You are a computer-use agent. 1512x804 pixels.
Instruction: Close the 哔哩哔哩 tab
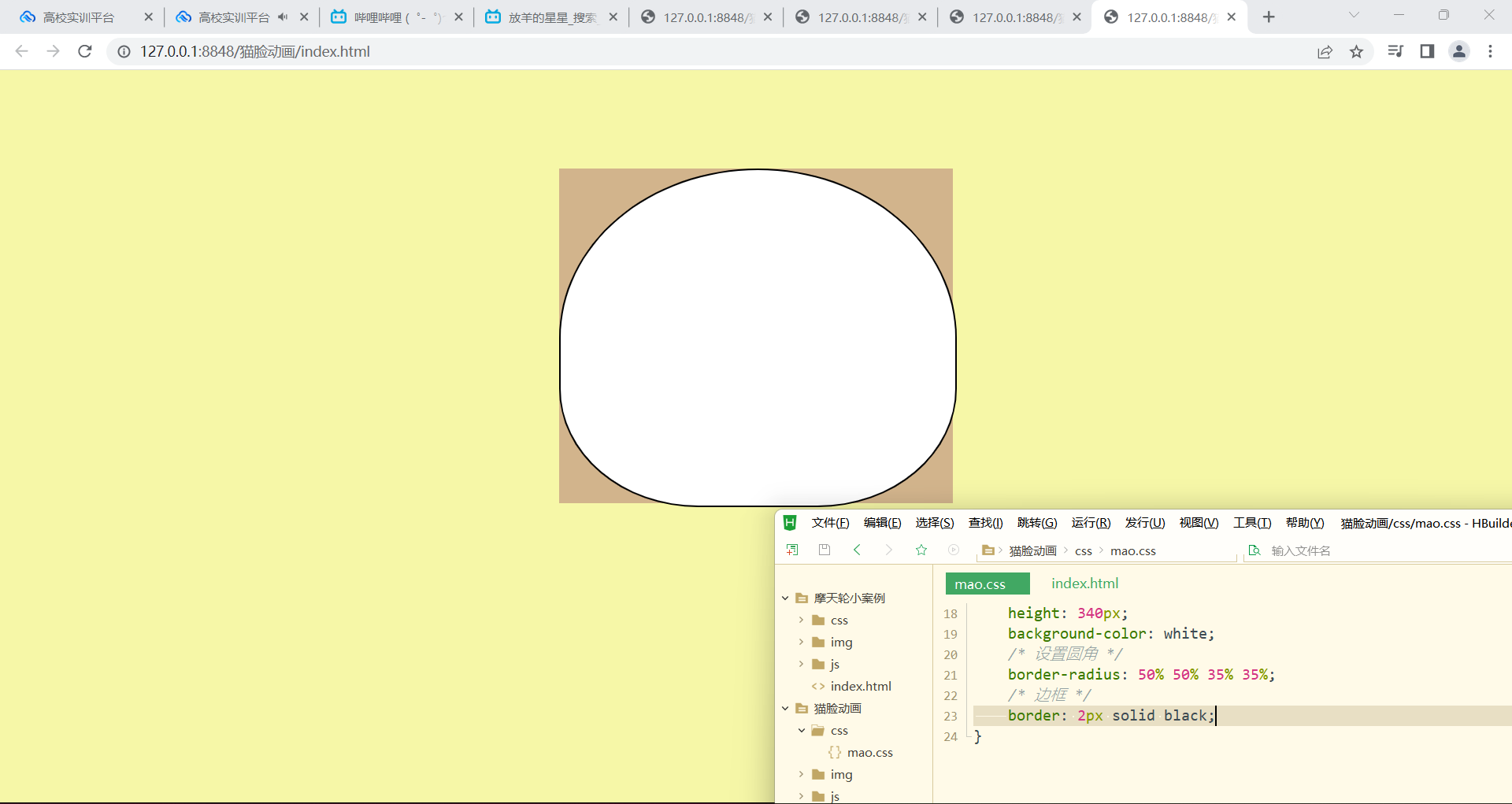click(458, 17)
